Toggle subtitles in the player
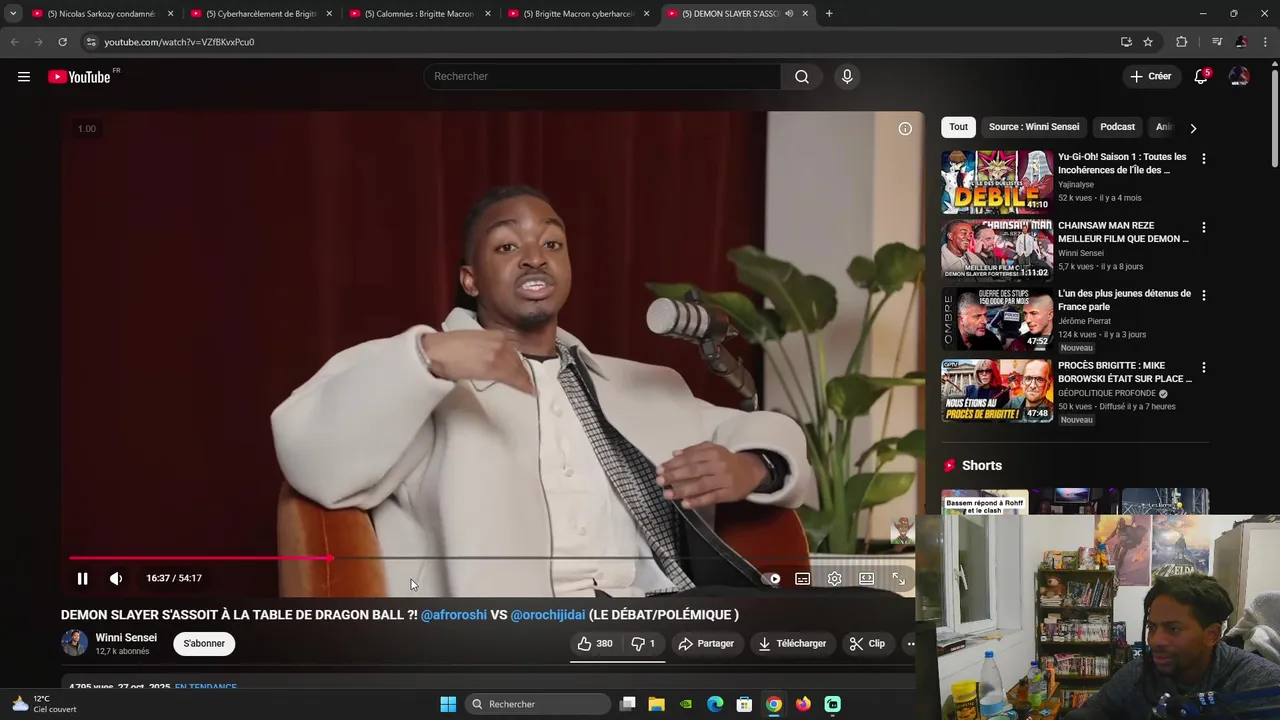This screenshot has height=720, width=1280. (x=802, y=578)
